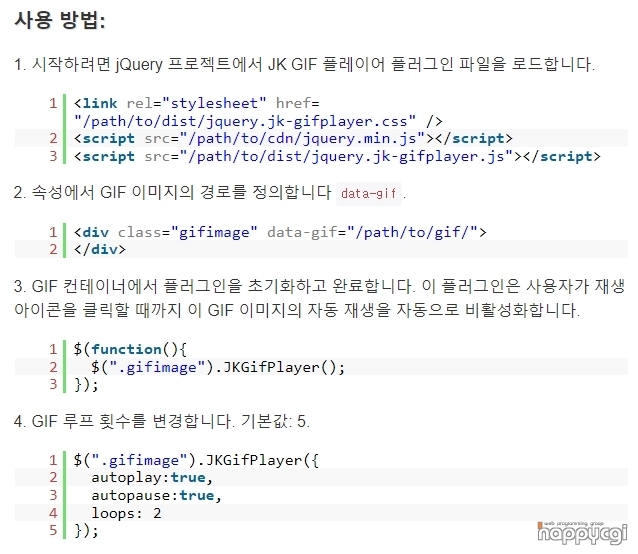Image resolution: width=638 pixels, height=554 pixels.
Task: Click step 2 sentence about defining GIF path
Action: [x=173, y=192]
